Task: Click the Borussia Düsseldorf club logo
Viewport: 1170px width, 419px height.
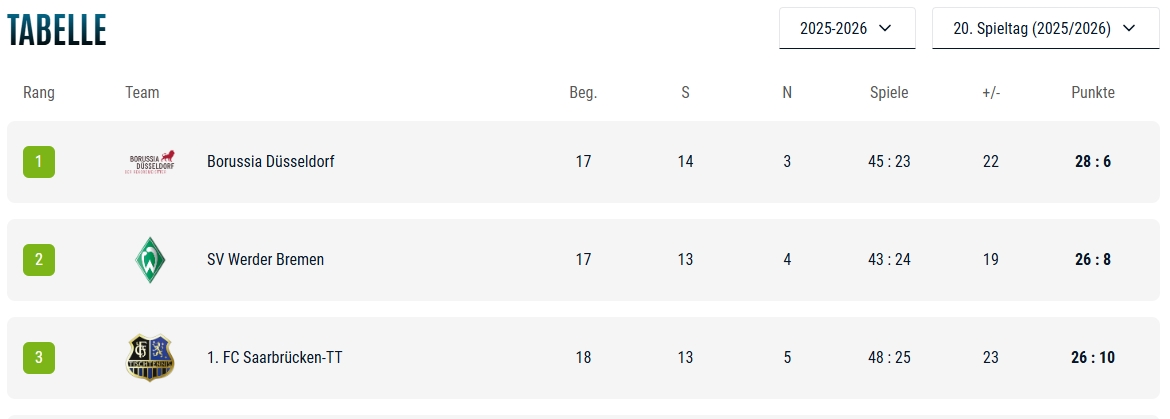Action: [151, 162]
